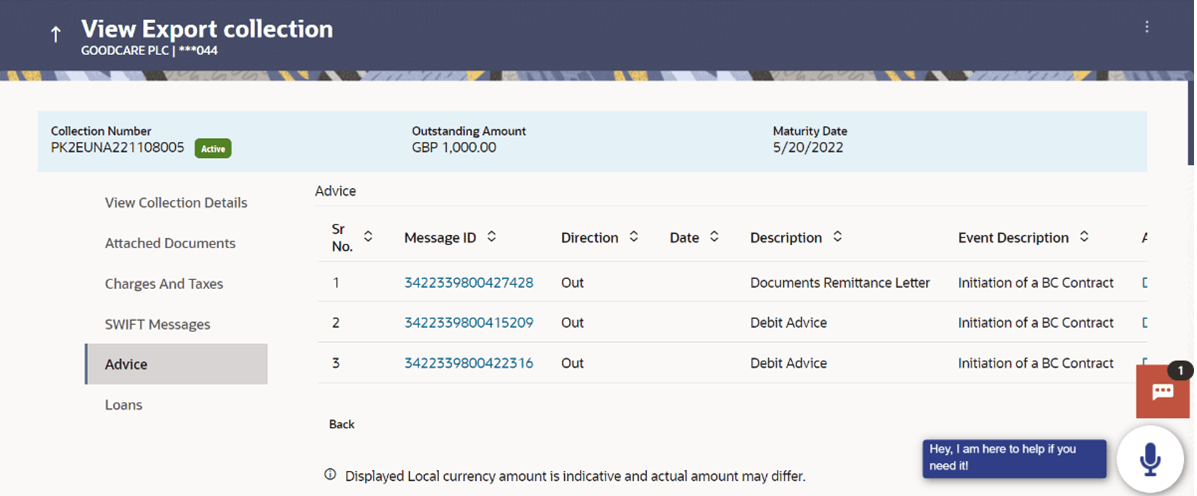Screen dimensions: 1197x496
Task: Open the View Collection Details section
Action: coord(176,203)
